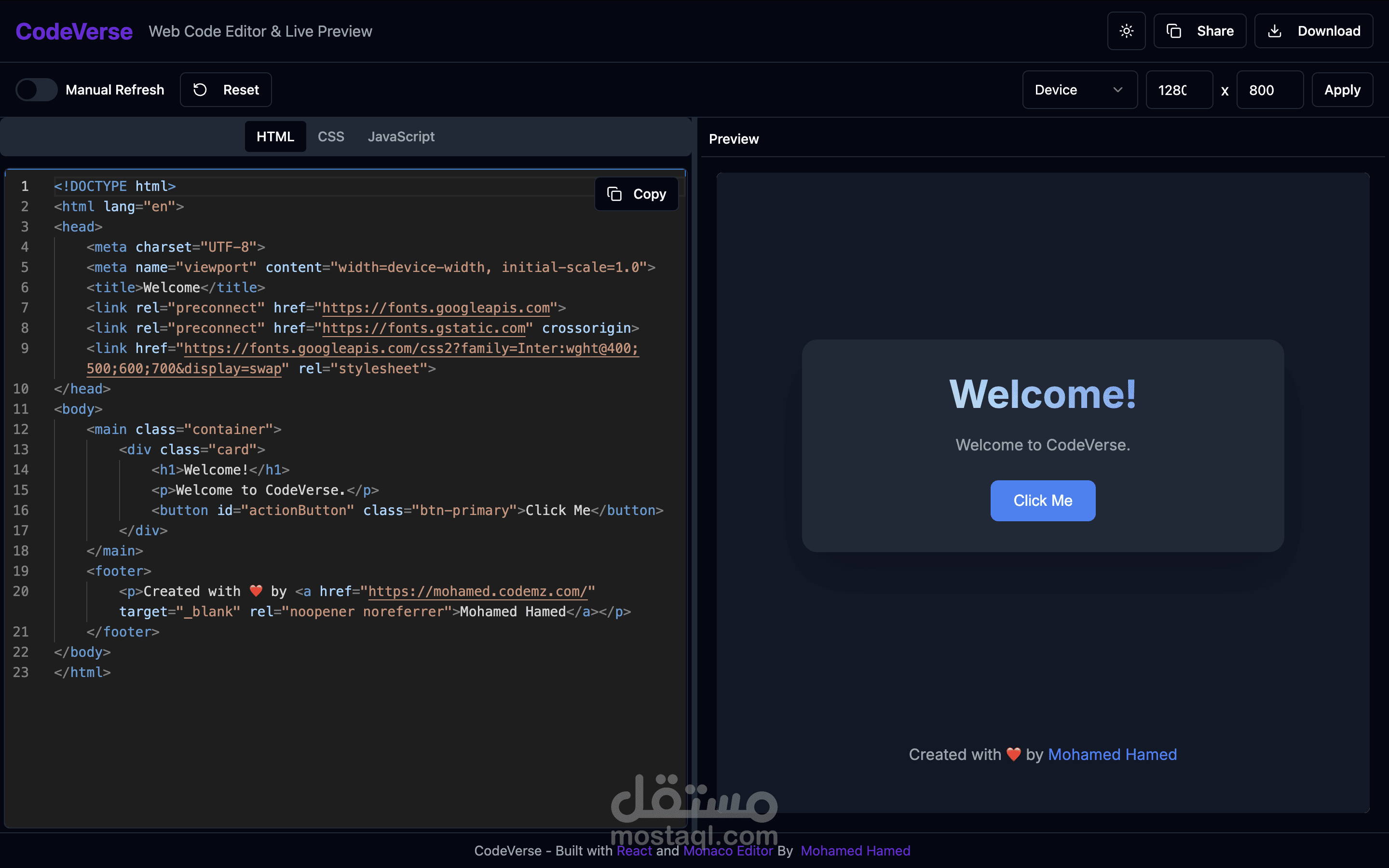Click the CodeVerse logo
1389x868 pixels.
[74, 31]
